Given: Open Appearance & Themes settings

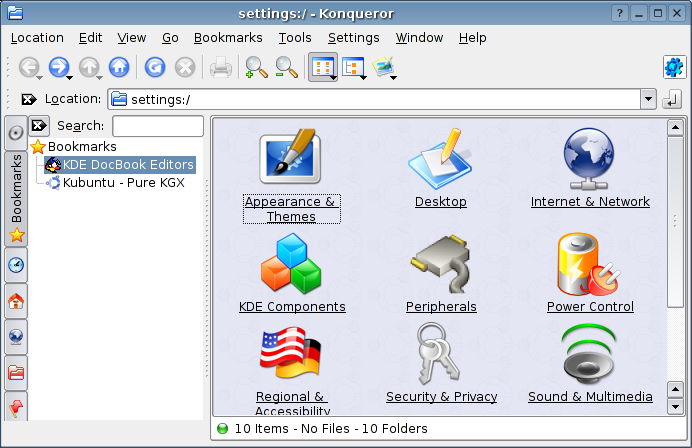Looking at the screenshot, I should [x=291, y=175].
